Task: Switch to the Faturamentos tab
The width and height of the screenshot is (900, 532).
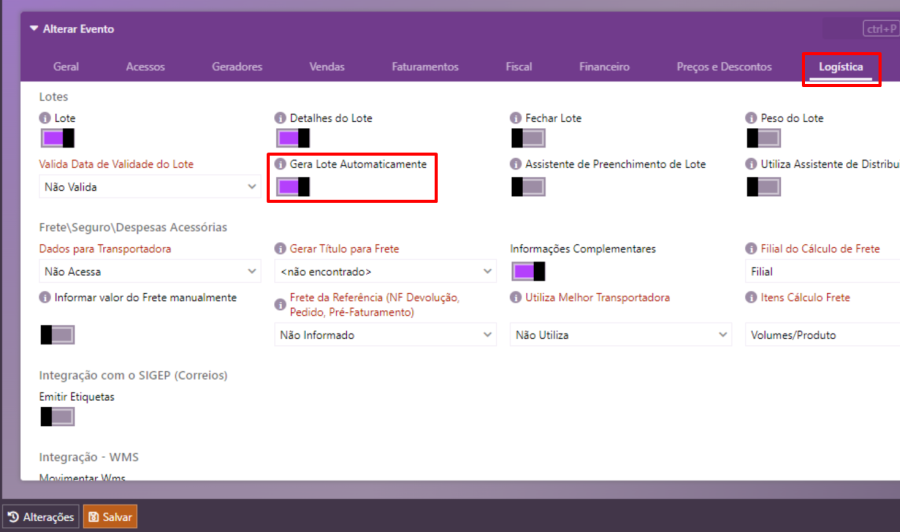Action: [x=425, y=67]
